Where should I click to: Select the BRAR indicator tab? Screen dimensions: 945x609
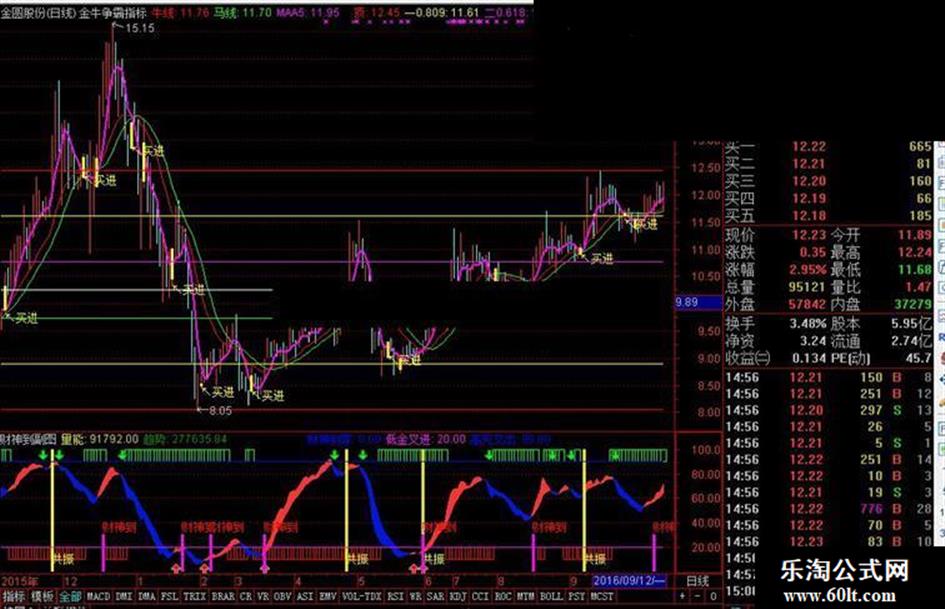point(223,596)
